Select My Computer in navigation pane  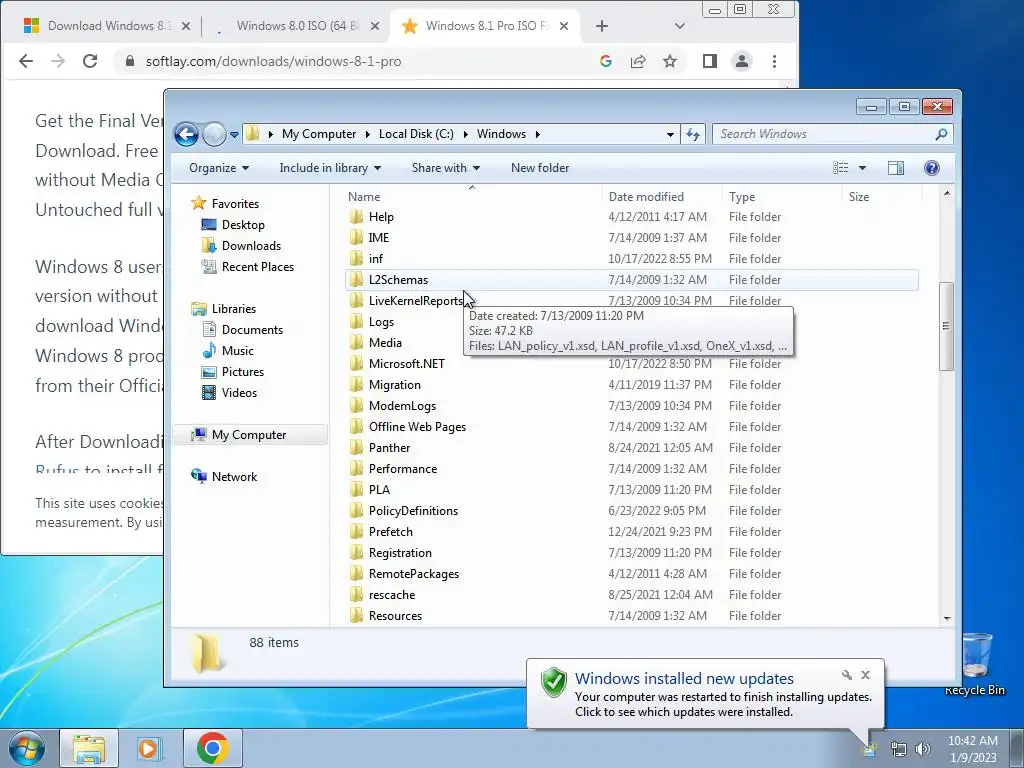249,435
